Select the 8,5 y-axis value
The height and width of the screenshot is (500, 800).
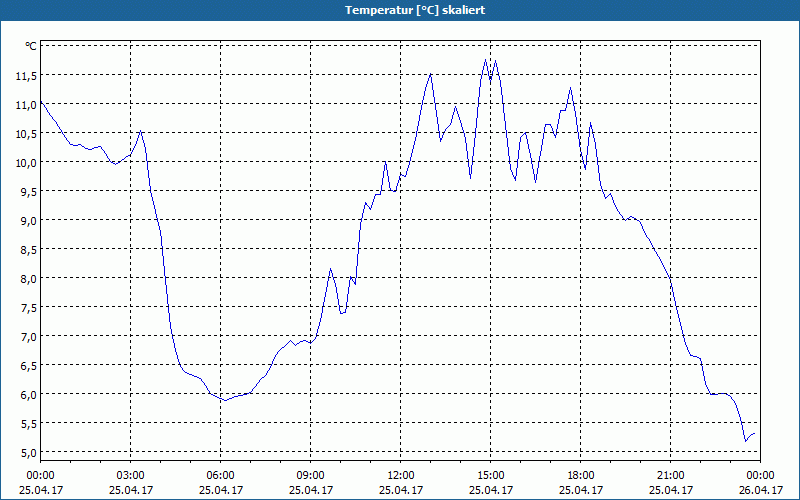(x=28, y=250)
